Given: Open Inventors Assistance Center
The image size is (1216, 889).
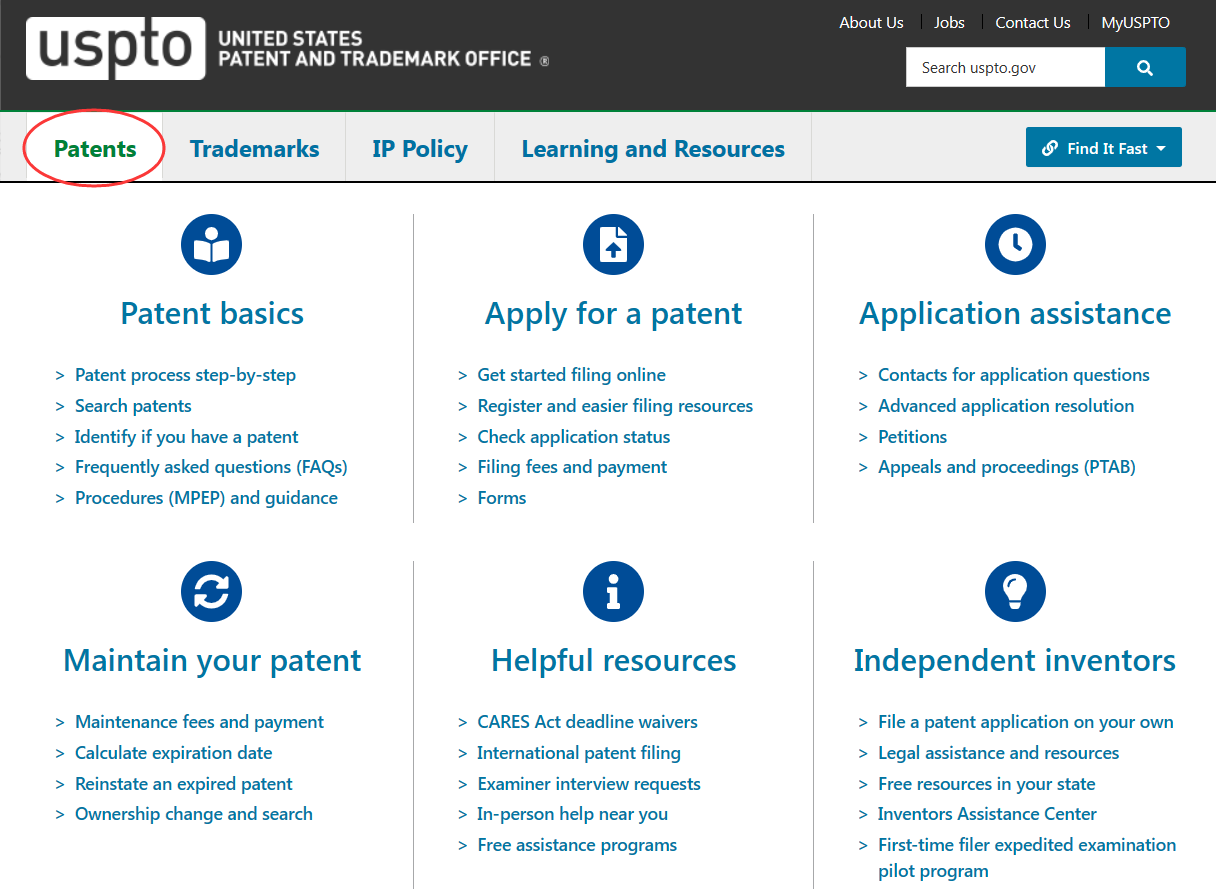Looking at the screenshot, I should click(x=987, y=814).
